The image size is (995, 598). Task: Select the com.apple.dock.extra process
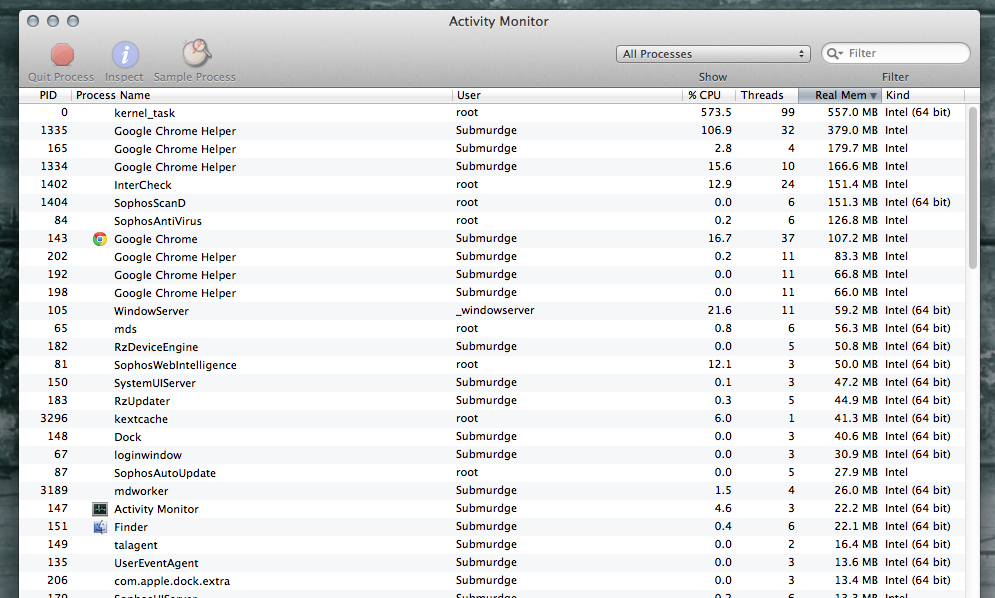coord(492,580)
